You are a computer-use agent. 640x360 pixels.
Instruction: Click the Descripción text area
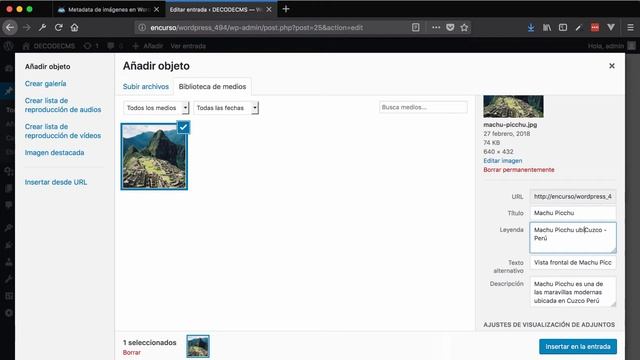(x=573, y=292)
